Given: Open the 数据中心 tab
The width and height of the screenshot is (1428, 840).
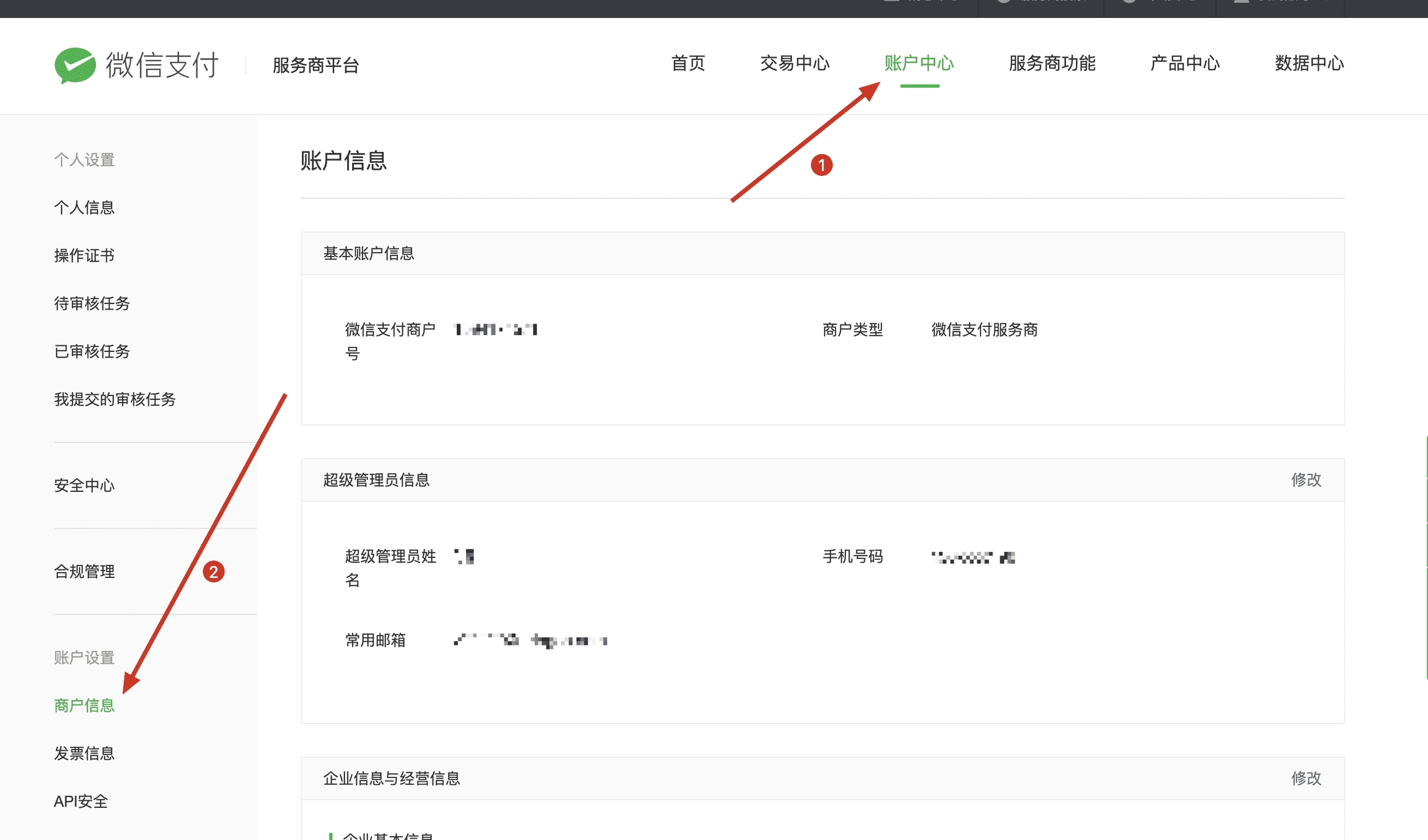Looking at the screenshot, I should coord(1309,63).
